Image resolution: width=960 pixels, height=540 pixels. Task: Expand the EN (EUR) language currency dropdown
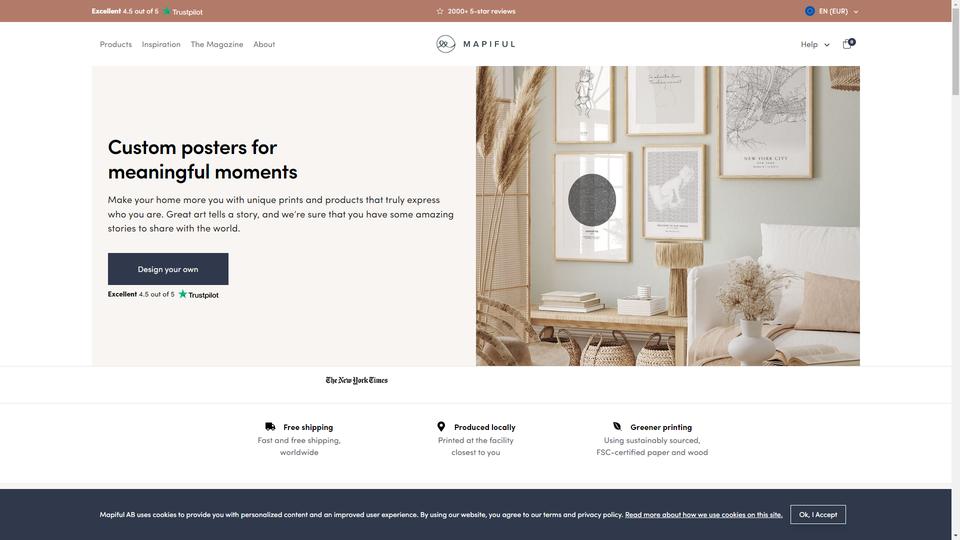click(x=831, y=11)
